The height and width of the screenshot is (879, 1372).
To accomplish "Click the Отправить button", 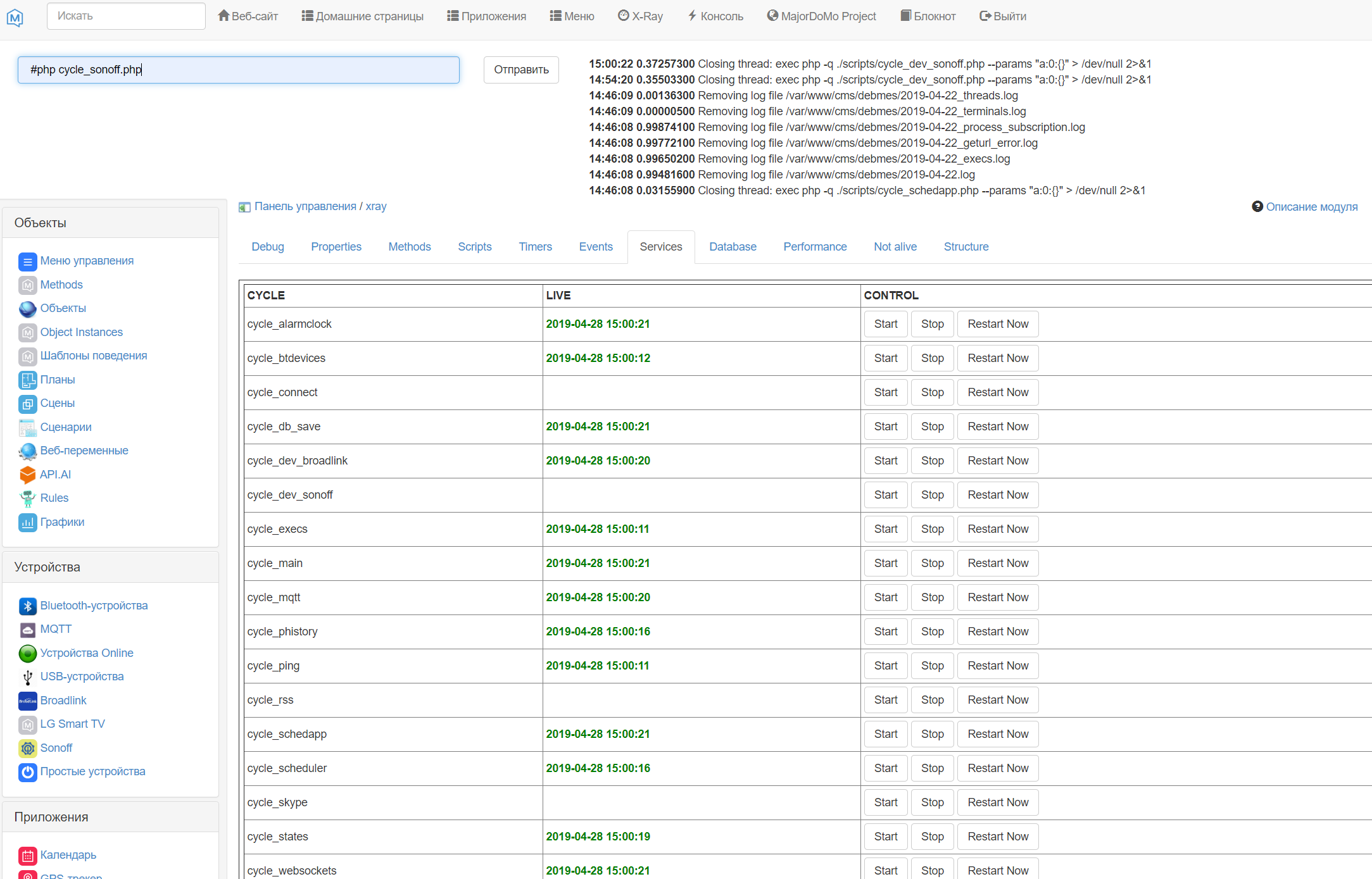I will (521, 70).
